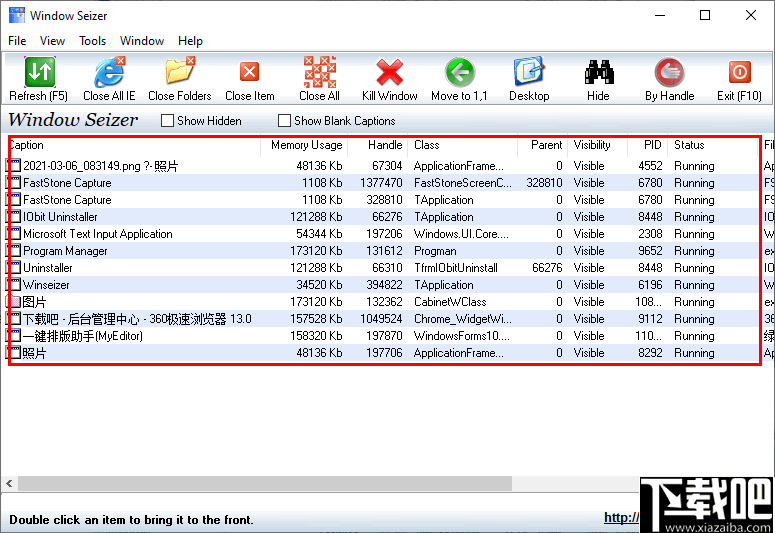Click the Close Item toolbar icon

click(250, 72)
